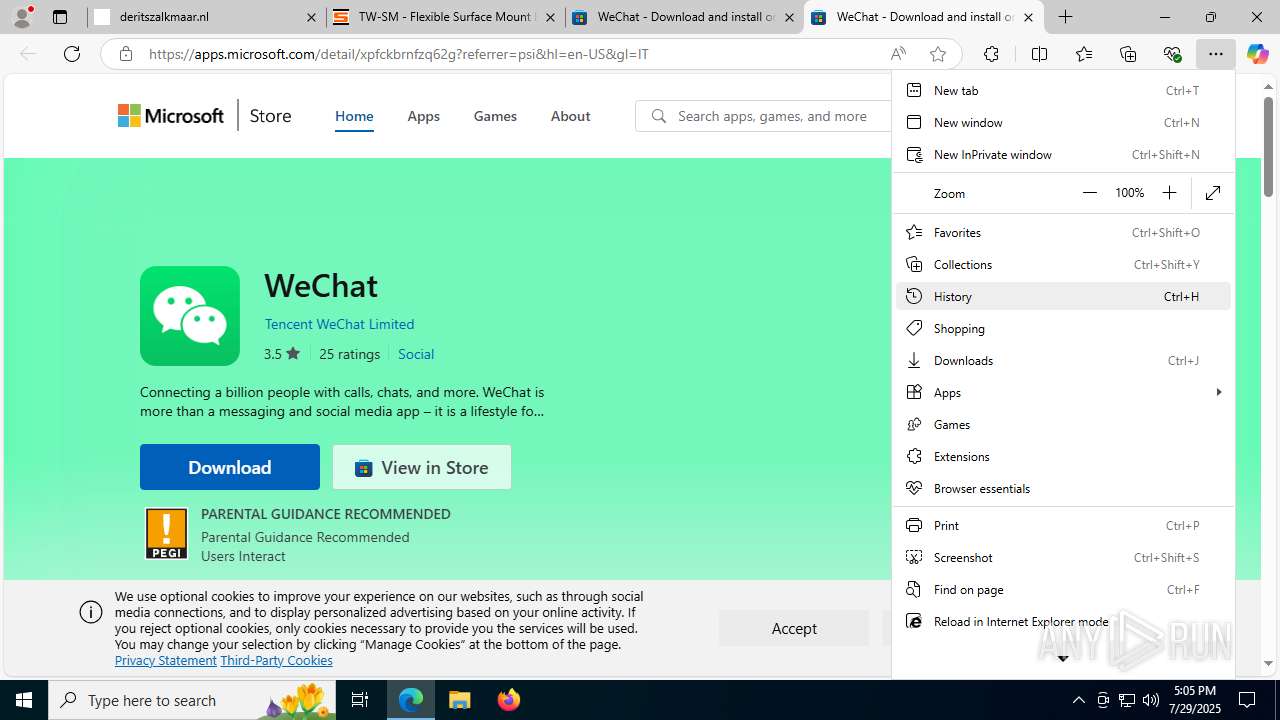Open Favorites from the menu
Image resolution: width=1280 pixels, height=720 pixels.
(x=1063, y=232)
